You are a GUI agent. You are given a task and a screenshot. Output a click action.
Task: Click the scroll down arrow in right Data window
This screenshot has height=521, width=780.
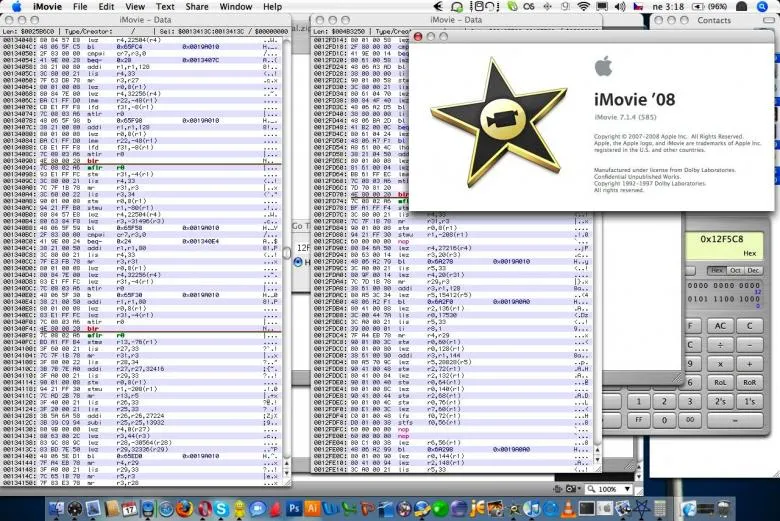tap(597, 460)
